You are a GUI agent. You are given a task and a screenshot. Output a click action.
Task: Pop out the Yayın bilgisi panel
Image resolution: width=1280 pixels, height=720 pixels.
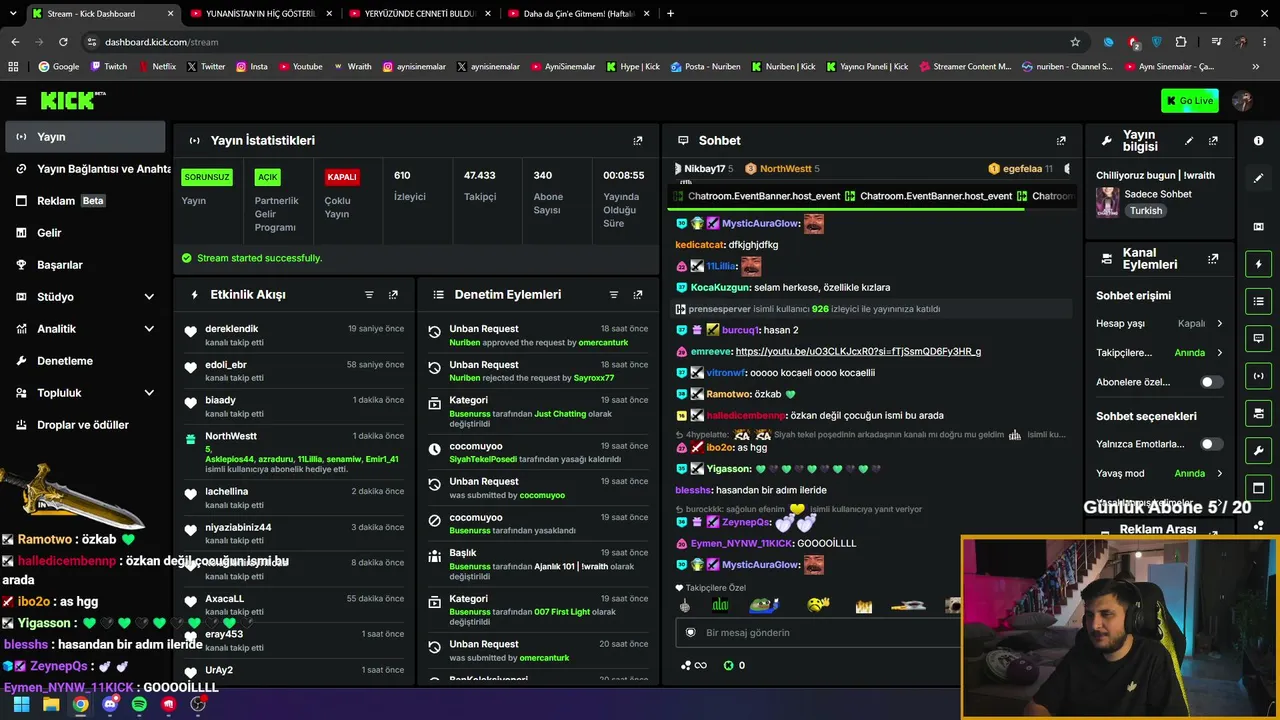(1213, 141)
